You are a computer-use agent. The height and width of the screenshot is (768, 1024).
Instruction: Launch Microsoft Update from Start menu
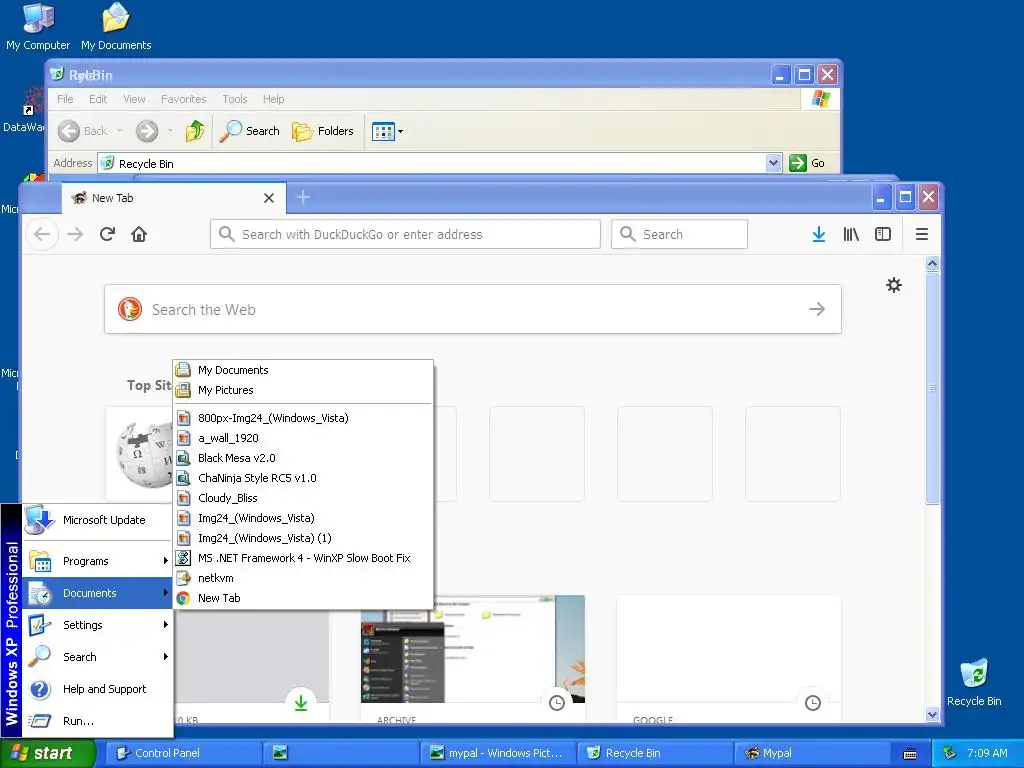pyautogui.click(x=97, y=520)
